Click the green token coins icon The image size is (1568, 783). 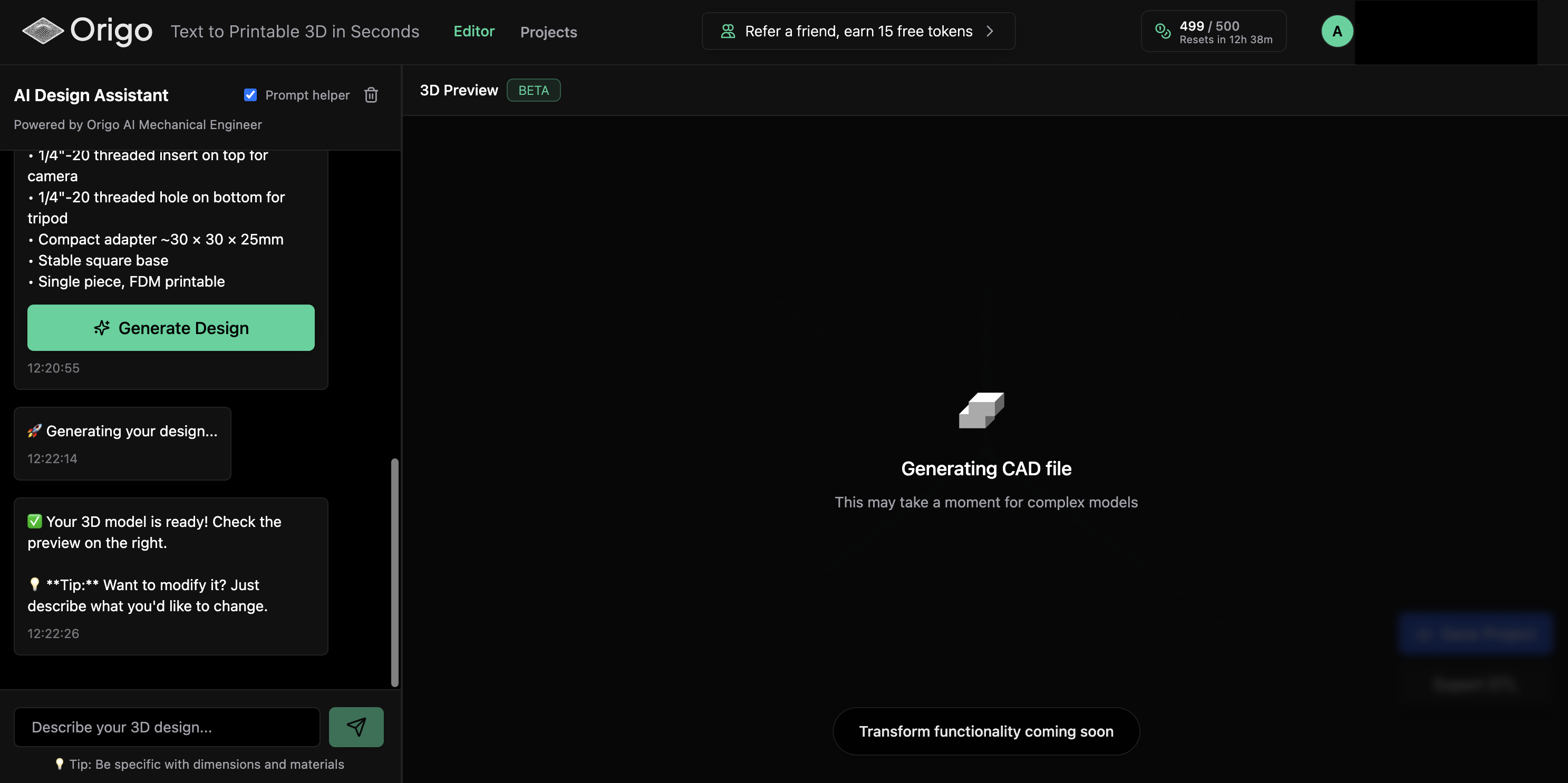pos(1162,31)
